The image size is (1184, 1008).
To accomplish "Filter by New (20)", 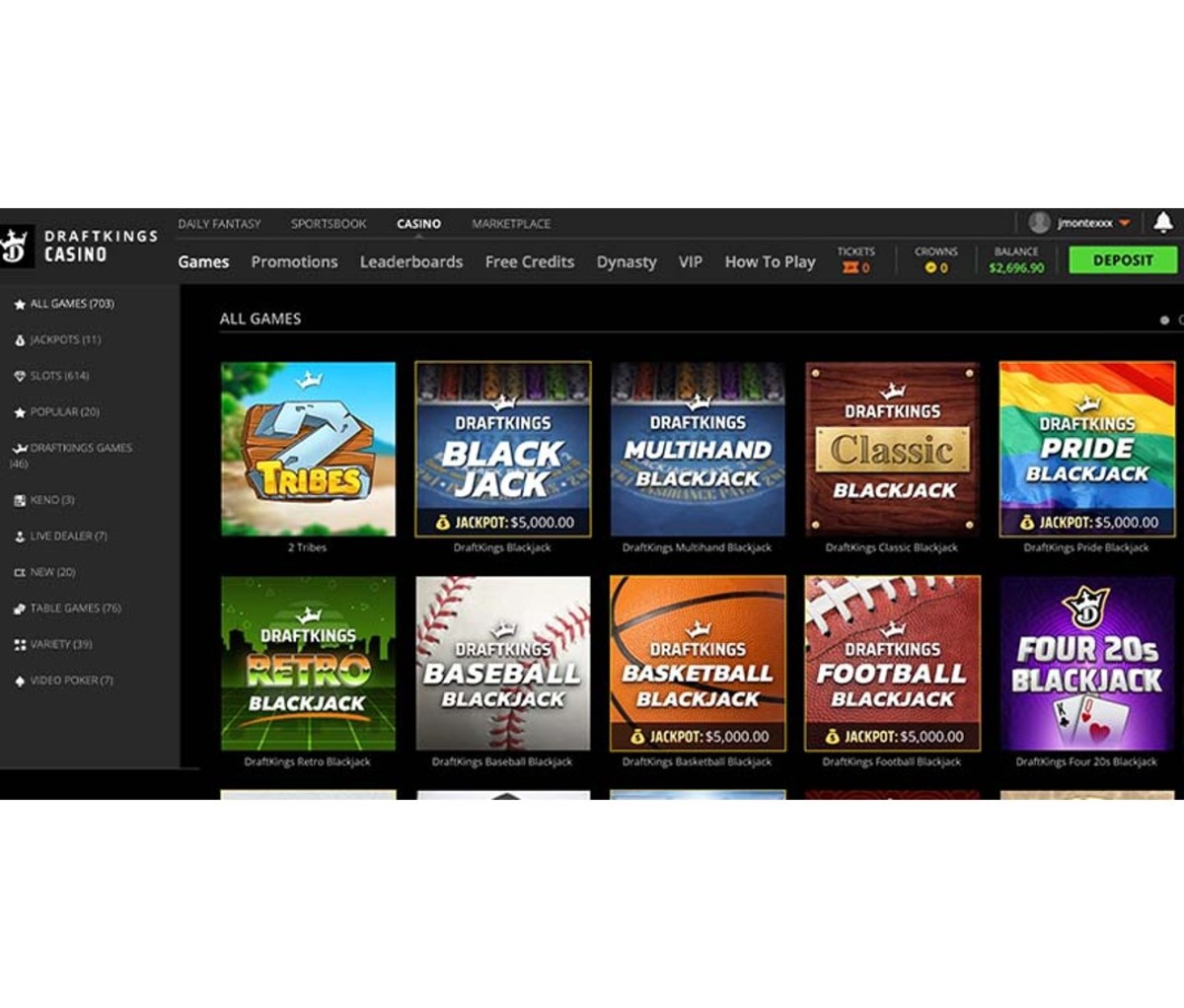I will pos(52,572).
